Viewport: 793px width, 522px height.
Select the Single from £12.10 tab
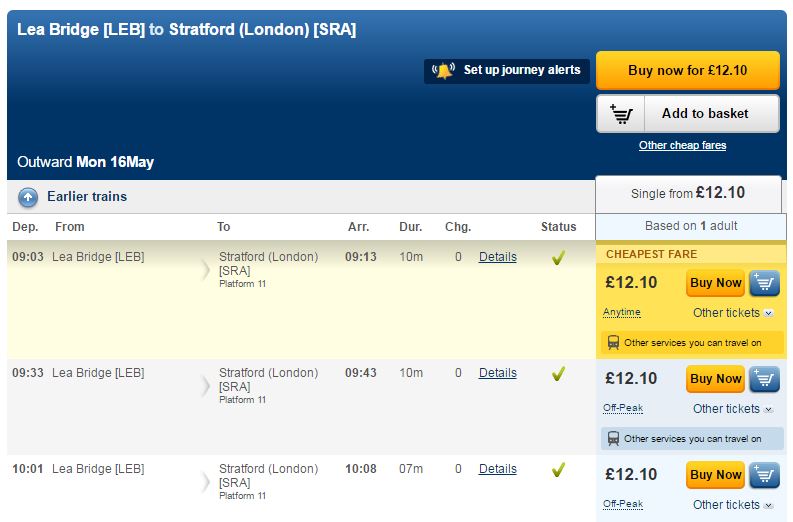[688, 193]
